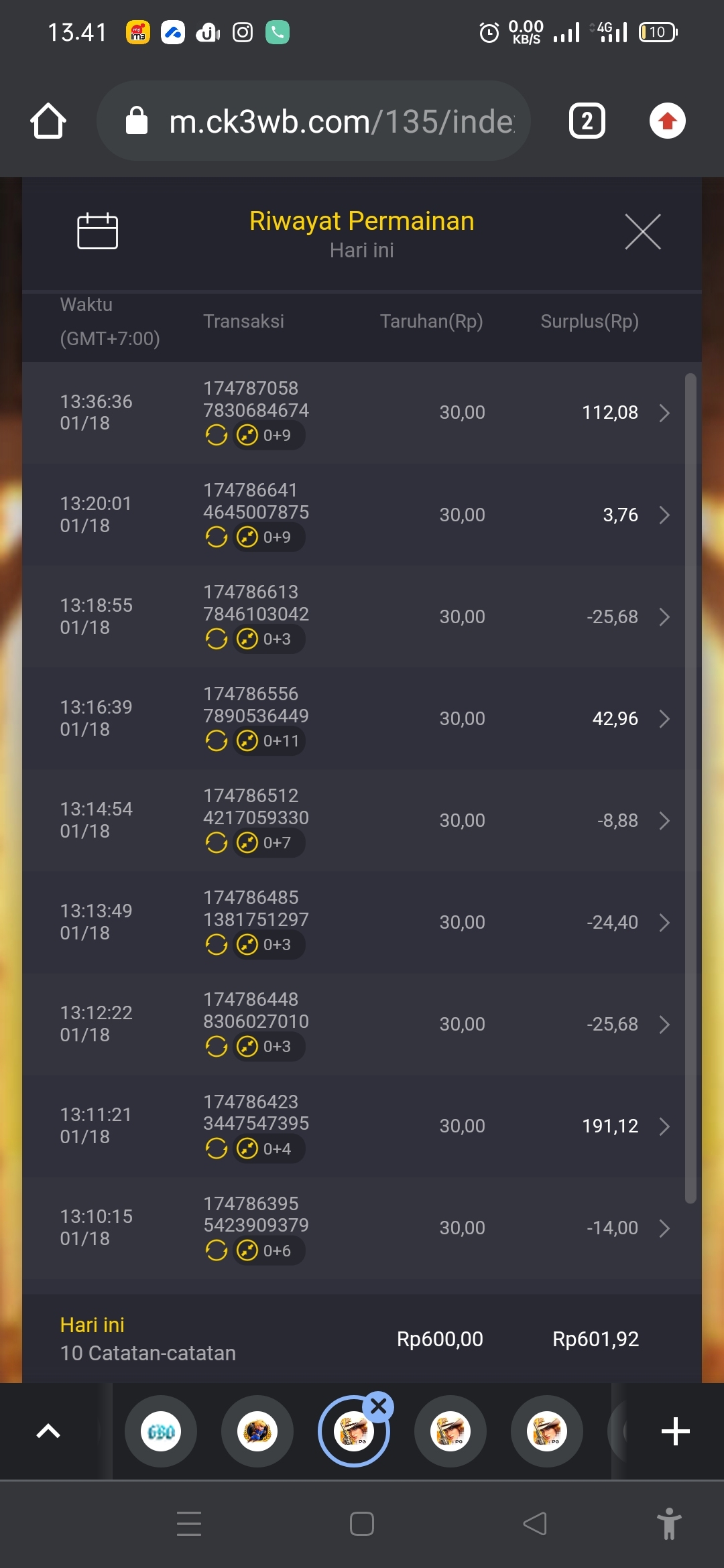Tap the browser home icon

tap(48, 121)
